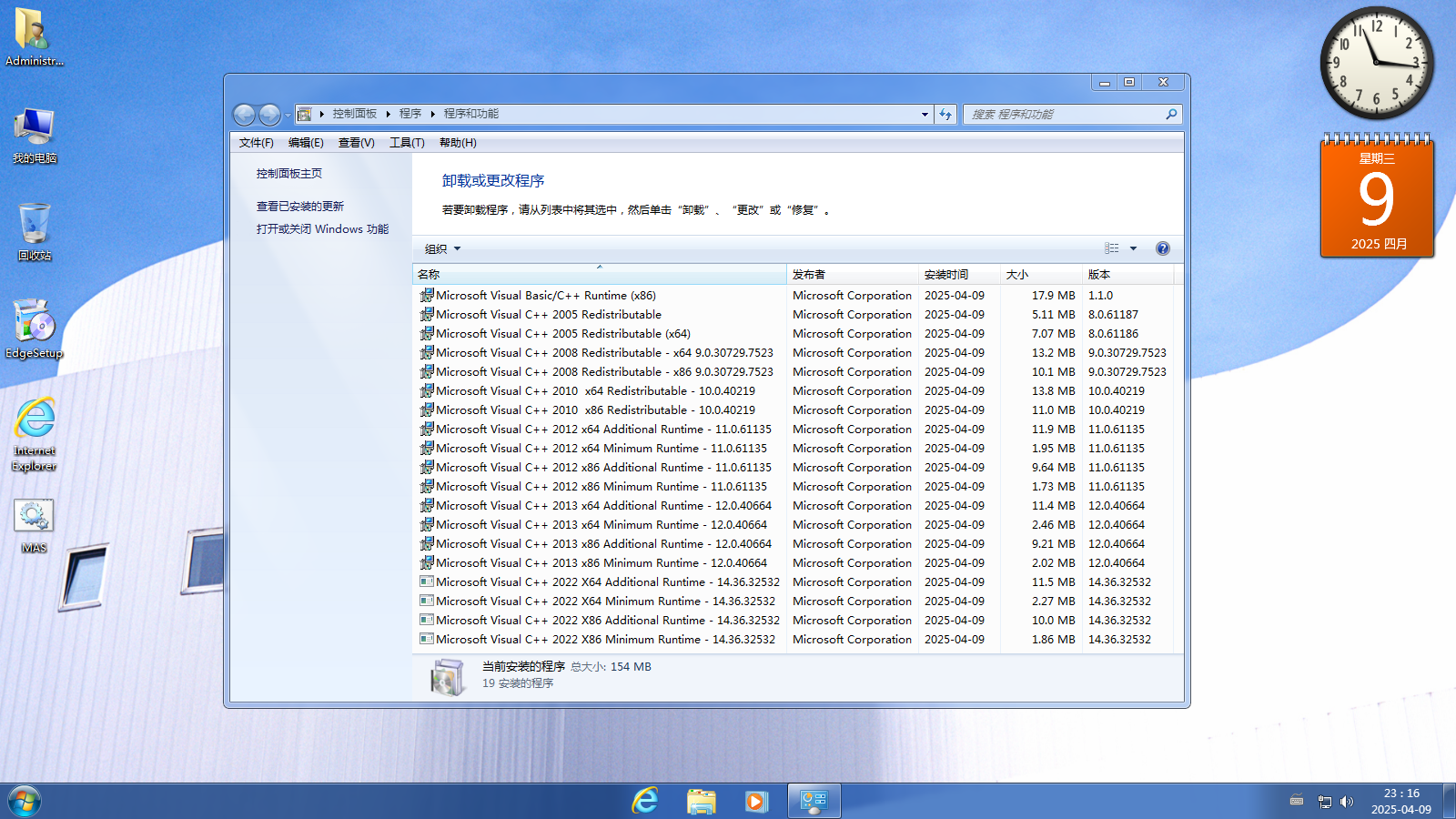The height and width of the screenshot is (819, 1456).
Task: Select icon of Visual C++ 2010 x86 Redistributable
Action: 427,409
